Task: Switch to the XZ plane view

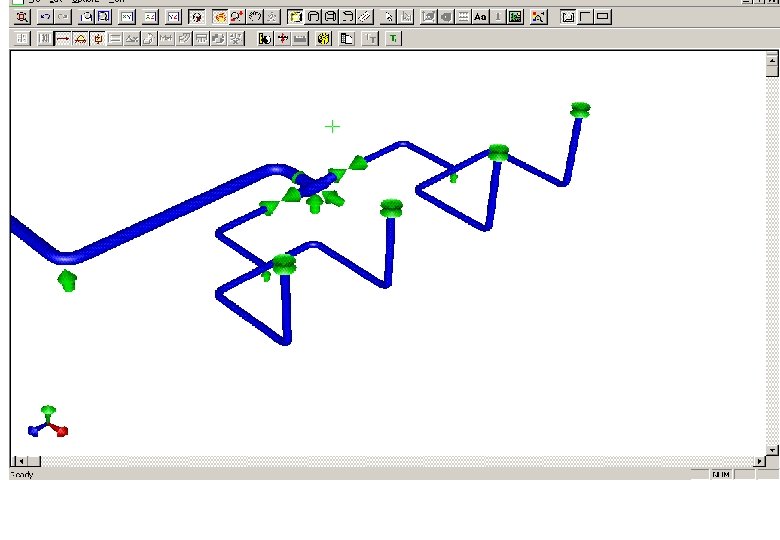Action: point(150,17)
